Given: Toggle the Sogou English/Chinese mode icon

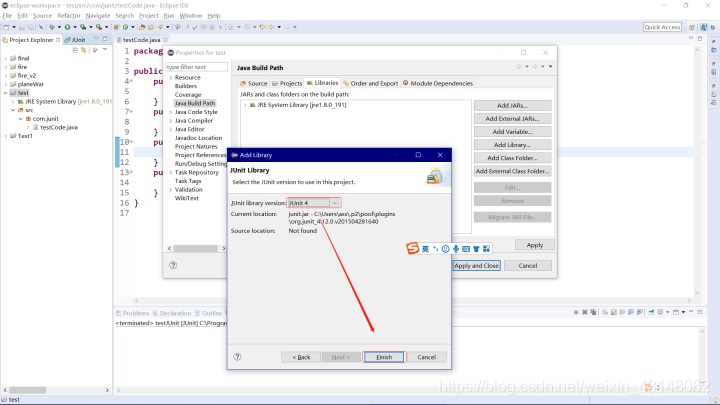Looking at the screenshot, I should 425,249.
